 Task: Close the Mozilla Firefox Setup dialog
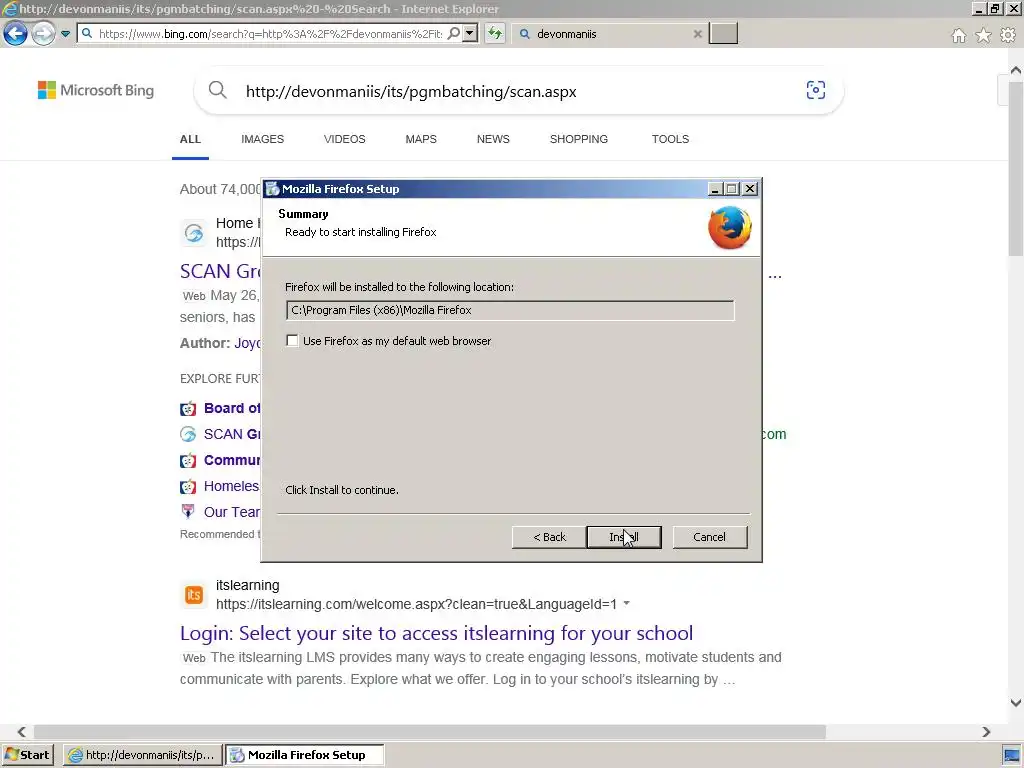(750, 189)
